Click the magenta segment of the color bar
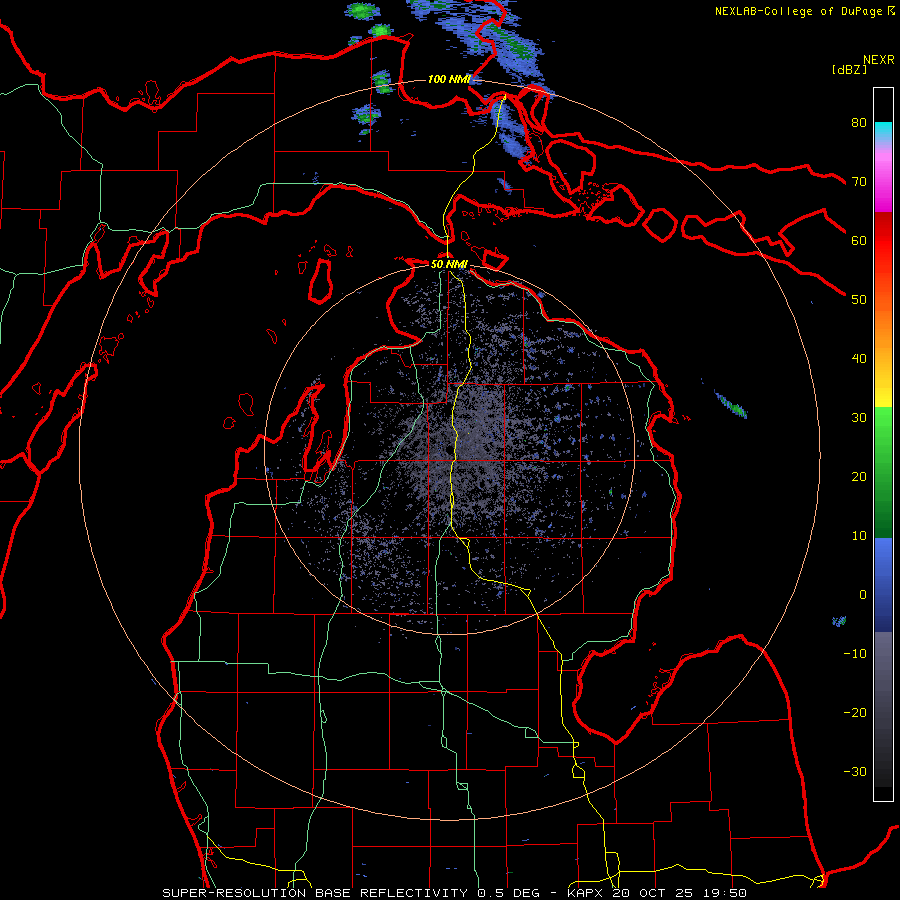Viewport: 900px width, 900px height. pyautogui.click(x=883, y=184)
